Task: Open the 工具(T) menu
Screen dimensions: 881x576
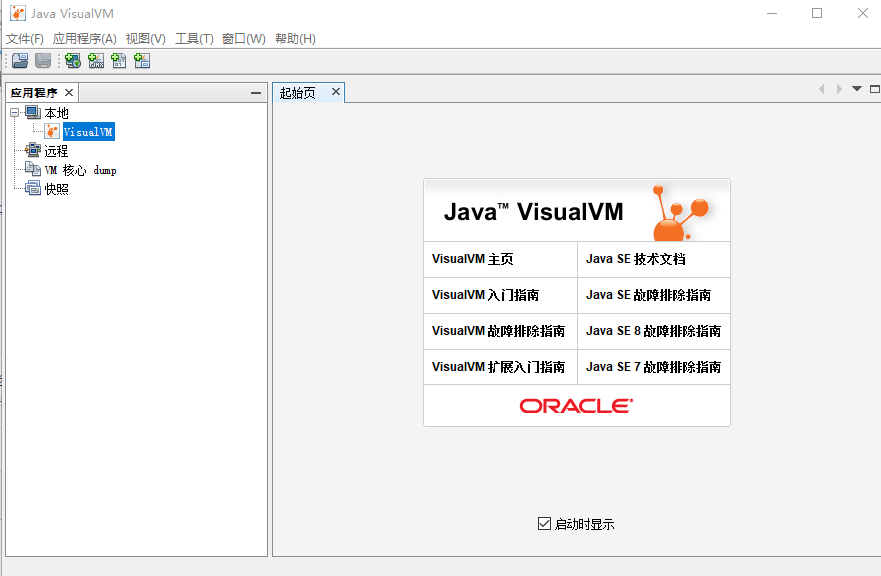Action: click(194, 39)
